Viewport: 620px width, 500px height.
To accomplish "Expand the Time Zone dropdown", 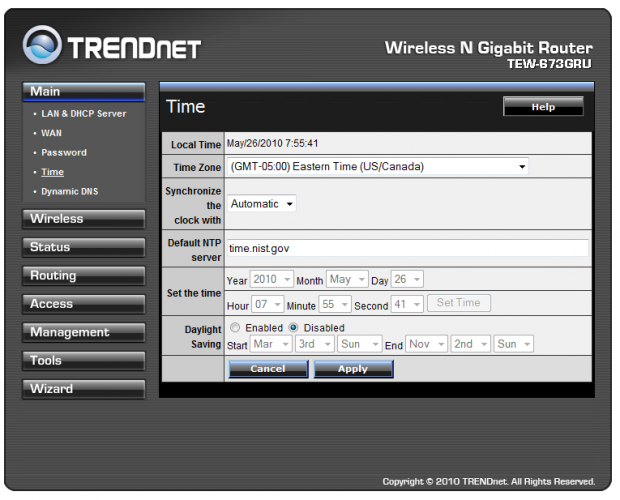I will [x=378, y=166].
